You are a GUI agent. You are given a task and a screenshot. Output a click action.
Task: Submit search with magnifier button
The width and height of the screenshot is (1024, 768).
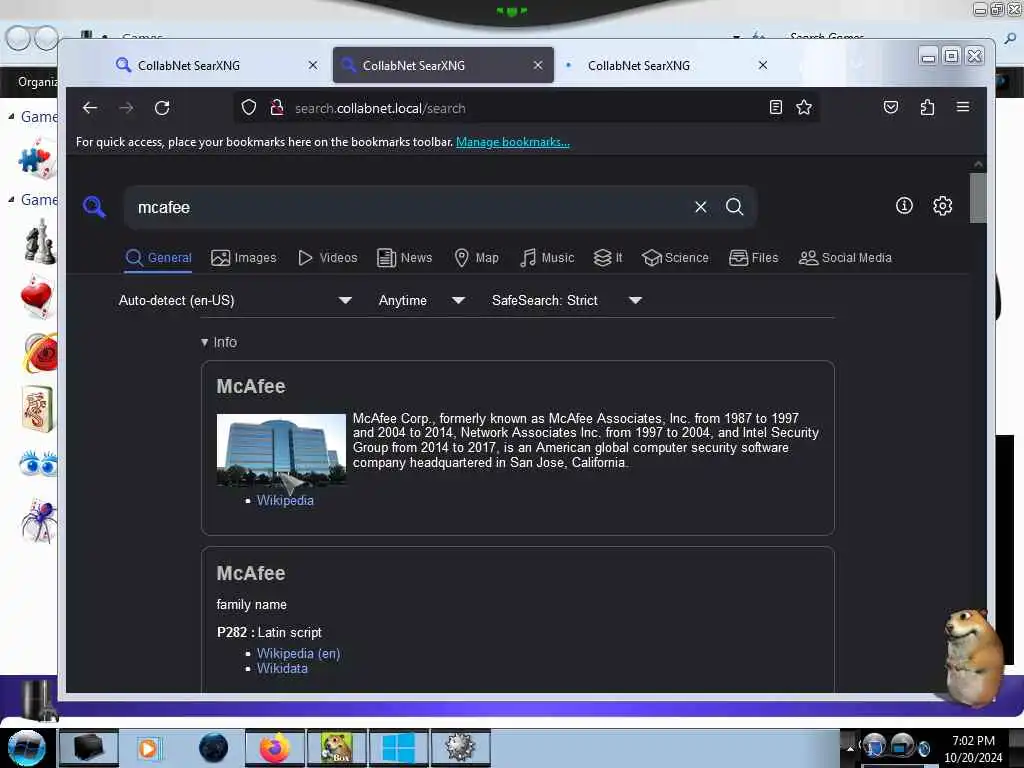(x=735, y=207)
